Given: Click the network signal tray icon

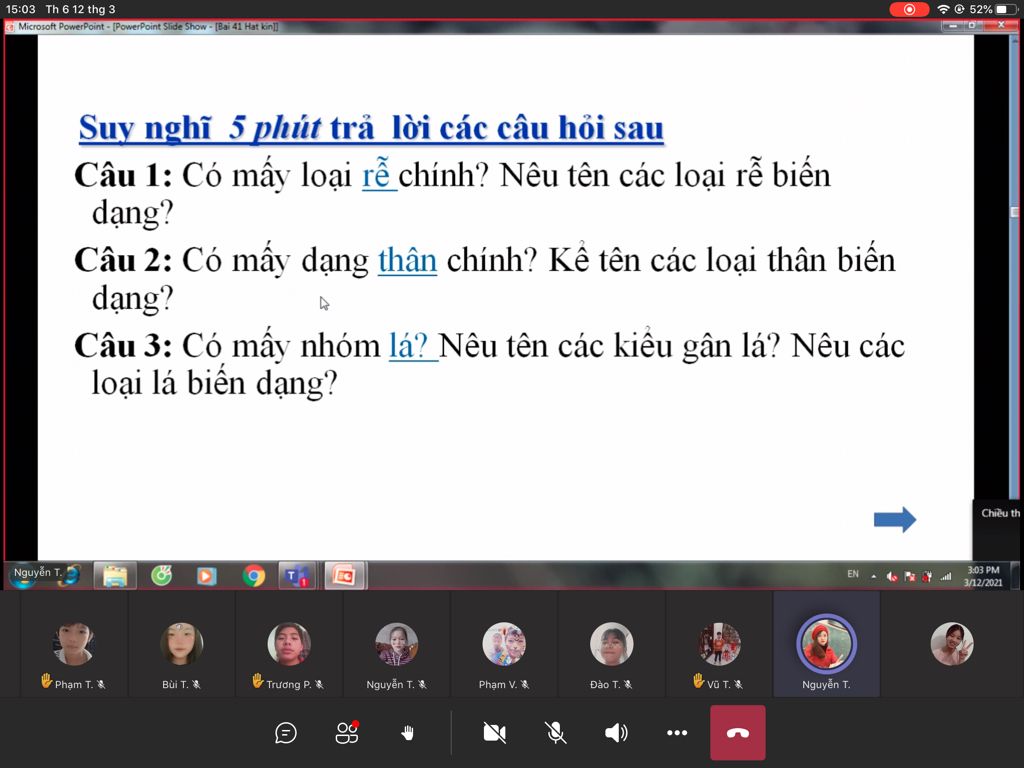Looking at the screenshot, I should [x=946, y=576].
